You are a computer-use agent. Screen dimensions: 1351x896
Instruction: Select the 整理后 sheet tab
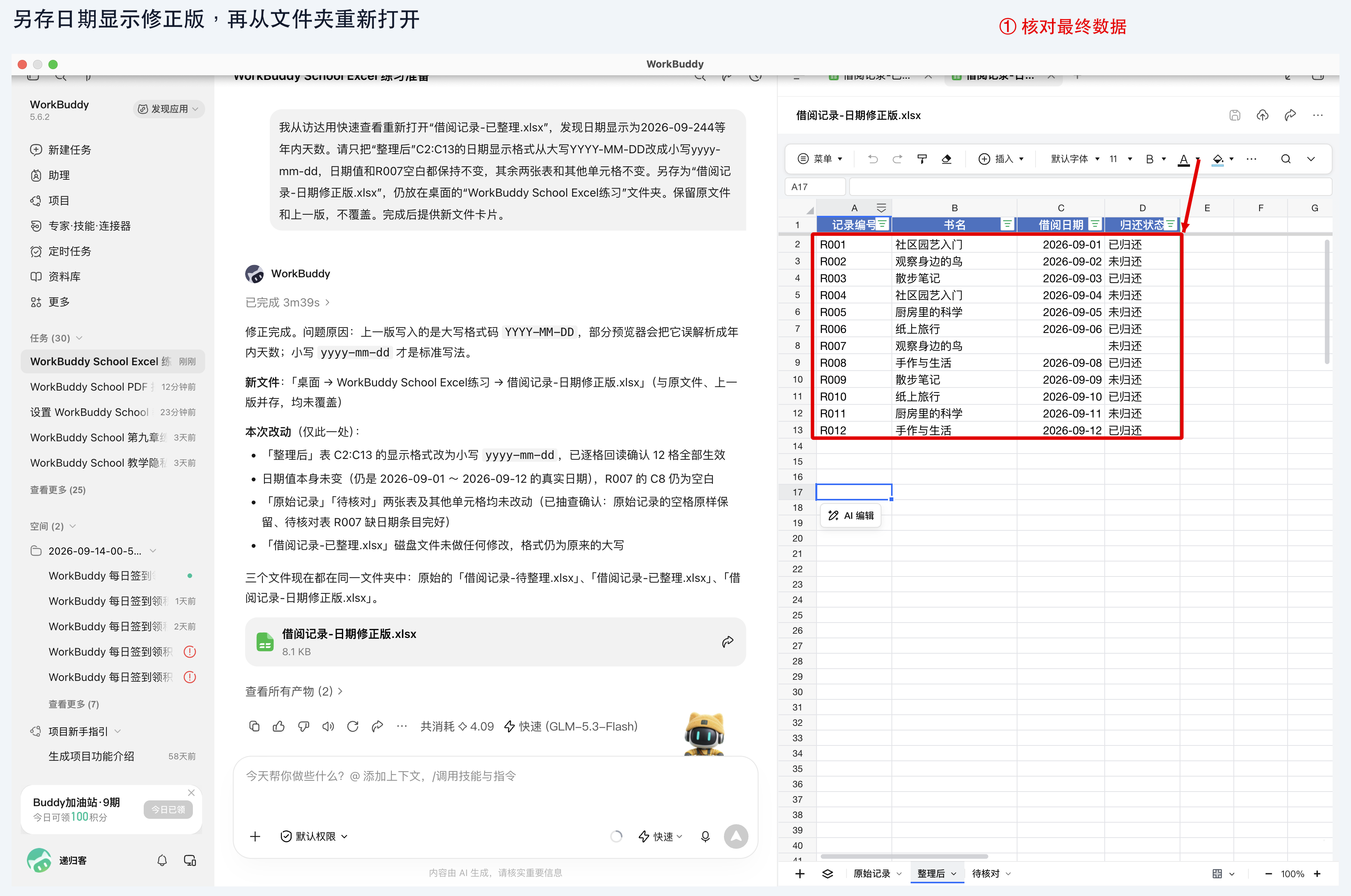coord(936,873)
